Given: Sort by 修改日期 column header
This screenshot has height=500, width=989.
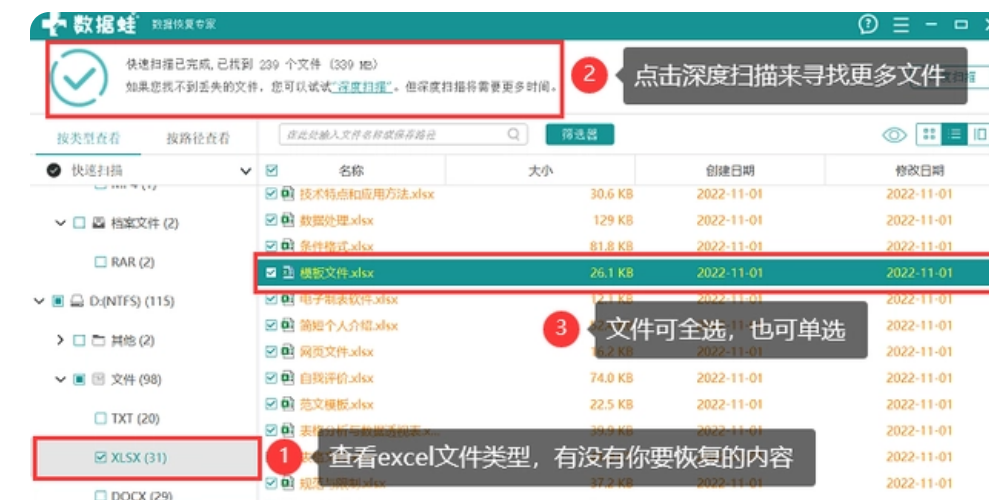Looking at the screenshot, I should [x=920, y=170].
